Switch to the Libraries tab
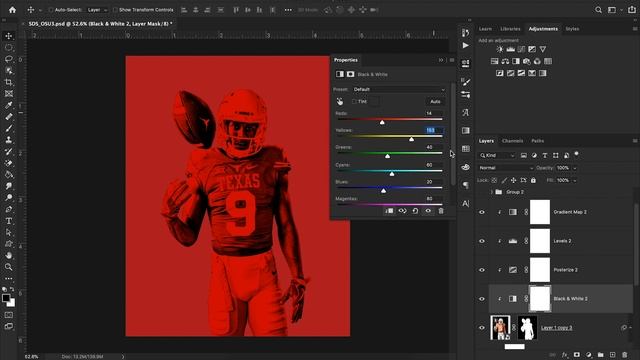The image size is (640, 360). (x=510, y=29)
